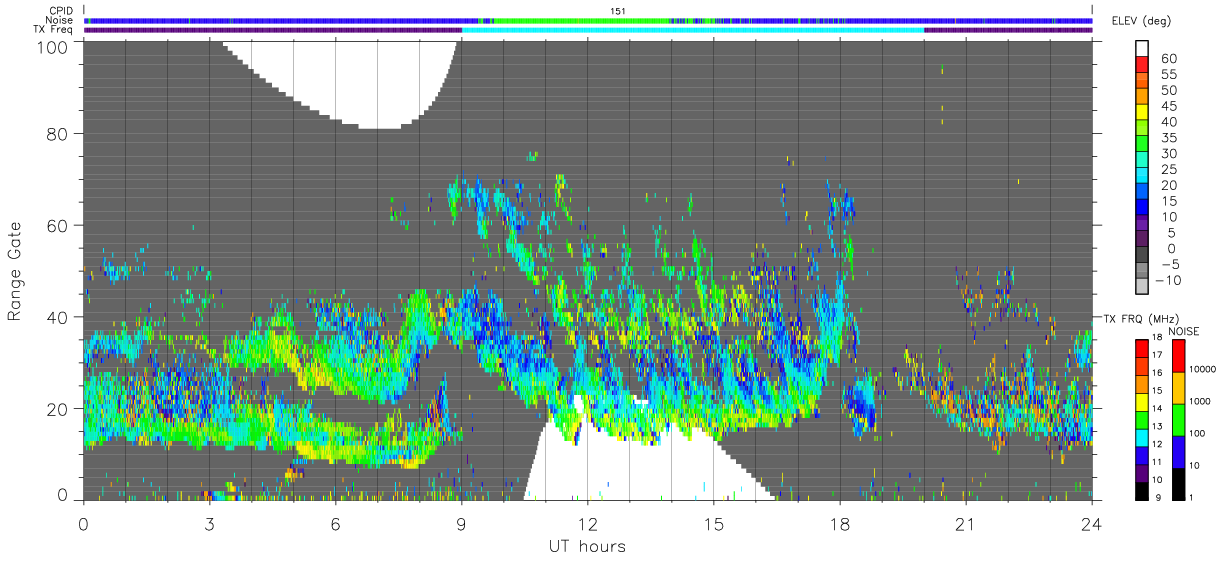Click the red swatch in NOISE colorbar
This screenshot has width=1228, height=567.
point(1178,356)
